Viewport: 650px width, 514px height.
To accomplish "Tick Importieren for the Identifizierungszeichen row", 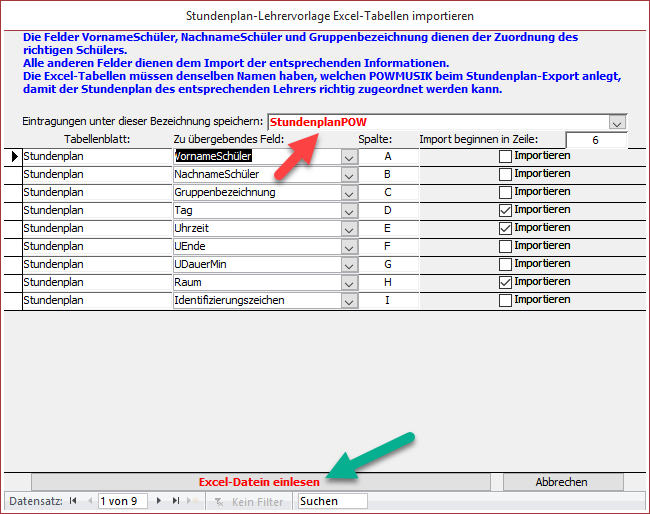I will pos(505,300).
